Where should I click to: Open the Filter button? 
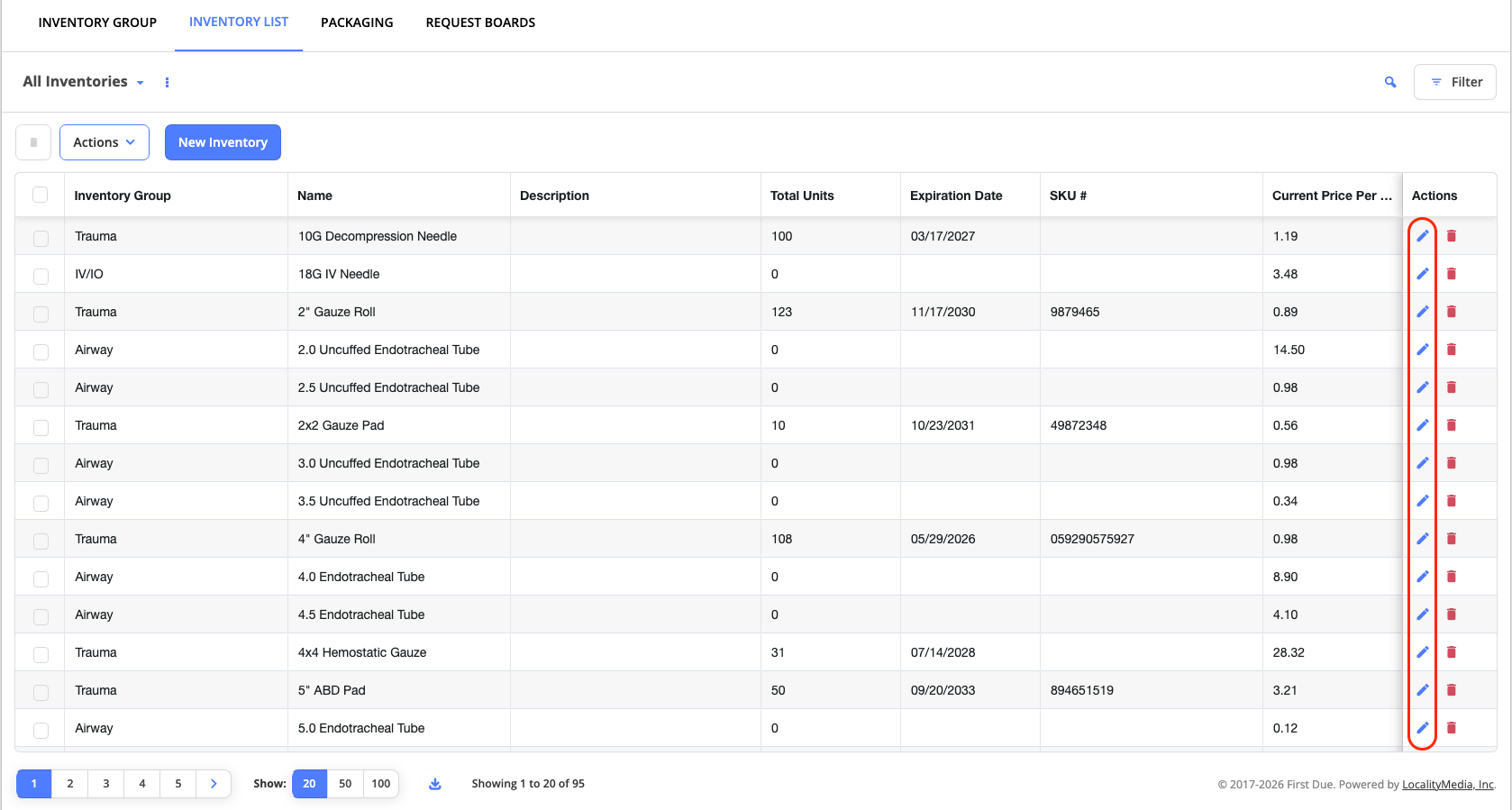pos(1455,82)
